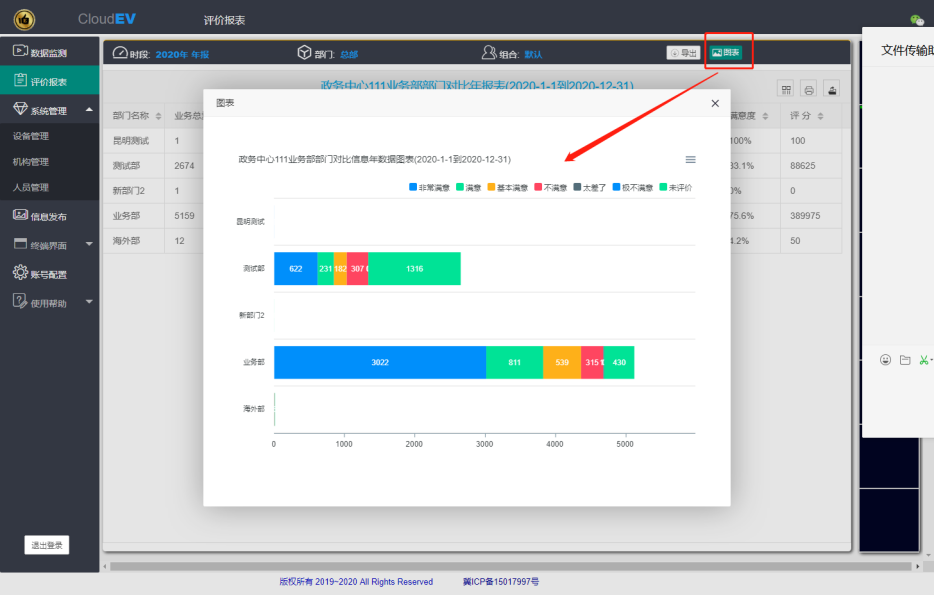Sort by 评分 column arrows
The image size is (934, 595).
[x=820, y=116]
